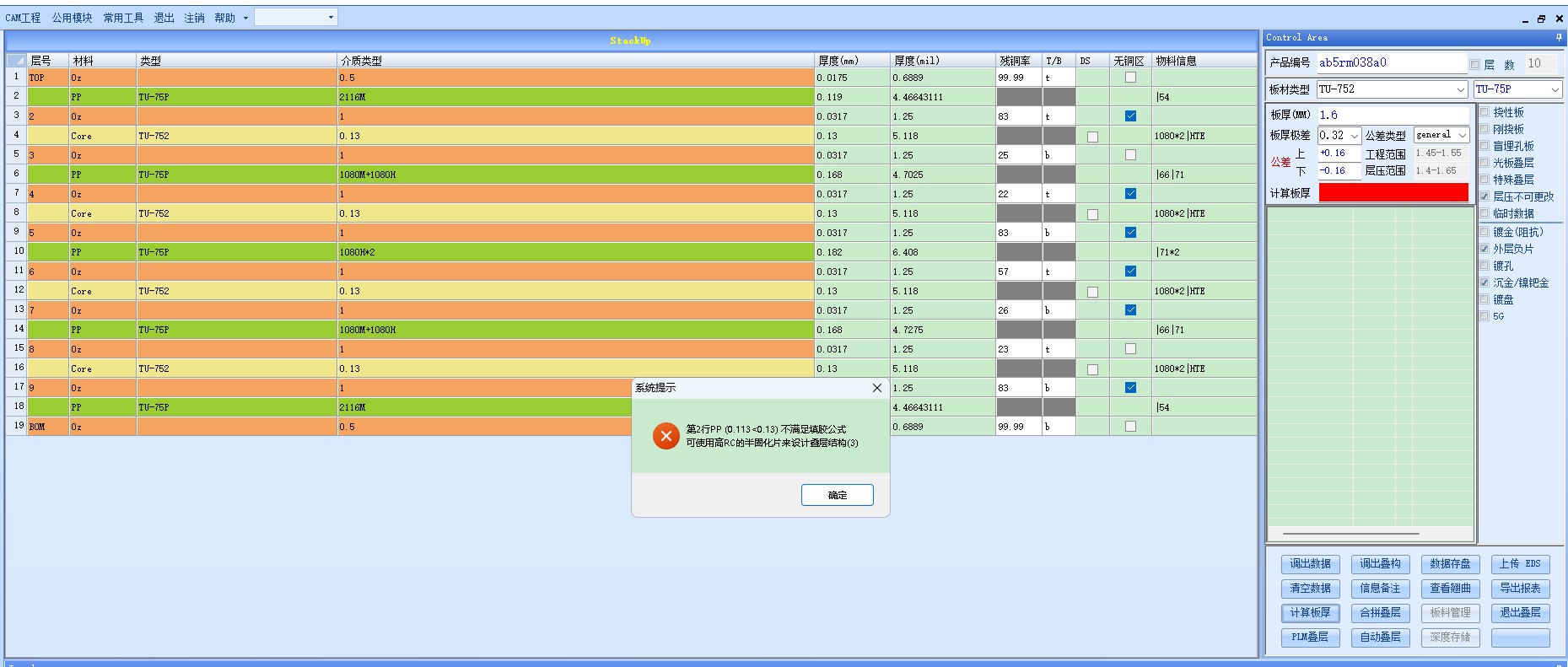Click 确定 in the system prompt dialog

[x=837, y=495]
